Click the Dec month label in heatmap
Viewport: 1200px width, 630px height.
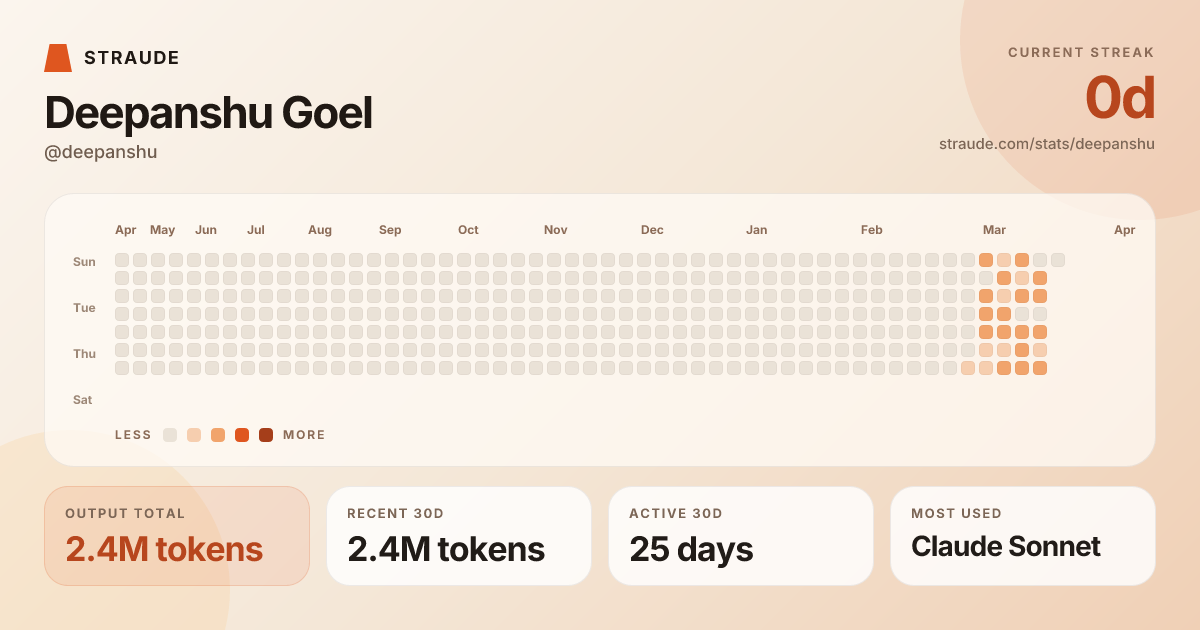coord(652,230)
